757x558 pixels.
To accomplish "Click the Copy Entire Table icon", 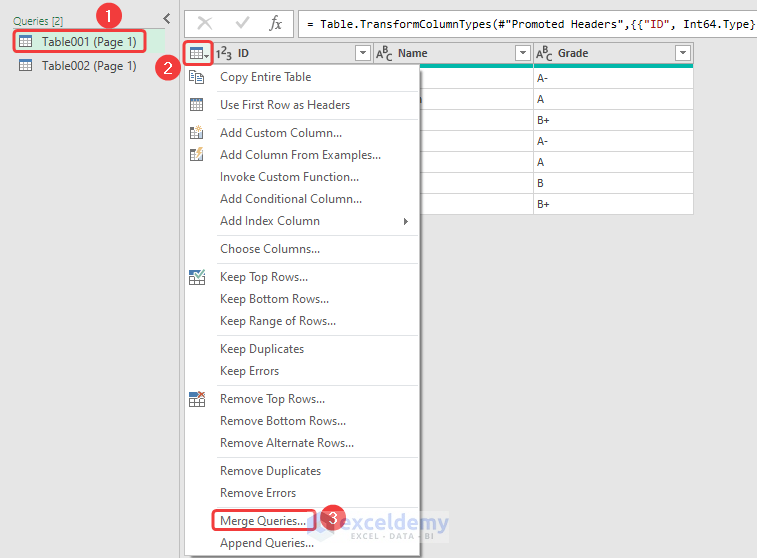I will coord(196,77).
